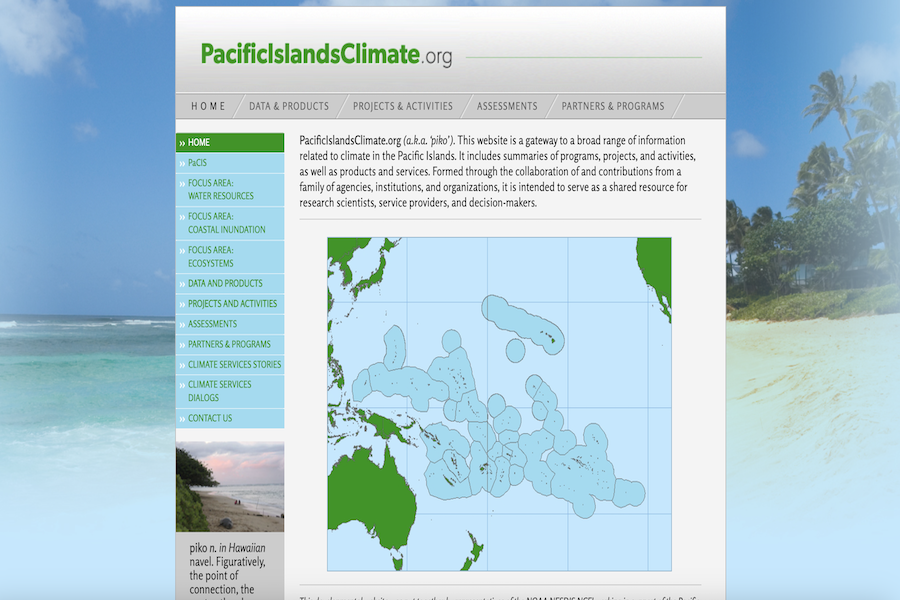Select the green HOME sidebar item
This screenshot has height=600, width=900.
(230, 142)
